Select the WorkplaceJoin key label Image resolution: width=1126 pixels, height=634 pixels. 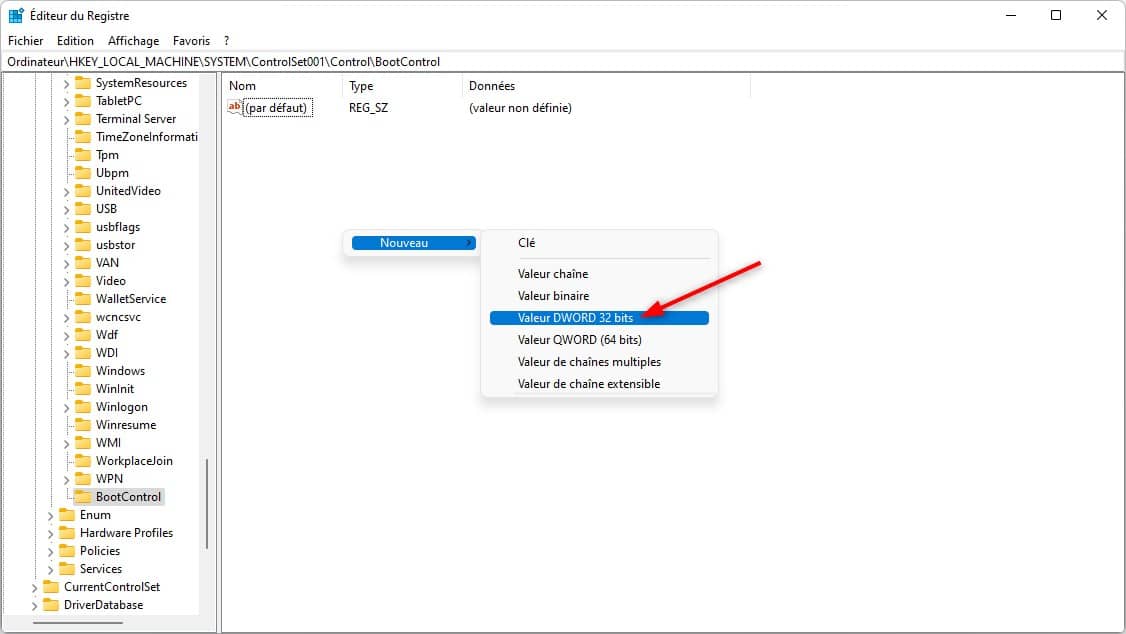coord(134,460)
